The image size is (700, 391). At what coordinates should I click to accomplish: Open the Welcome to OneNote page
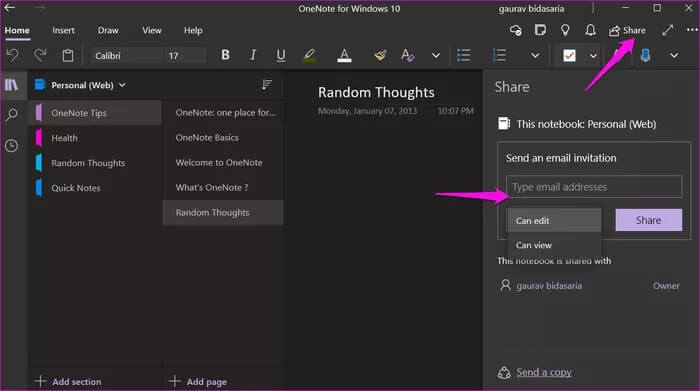pos(223,162)
